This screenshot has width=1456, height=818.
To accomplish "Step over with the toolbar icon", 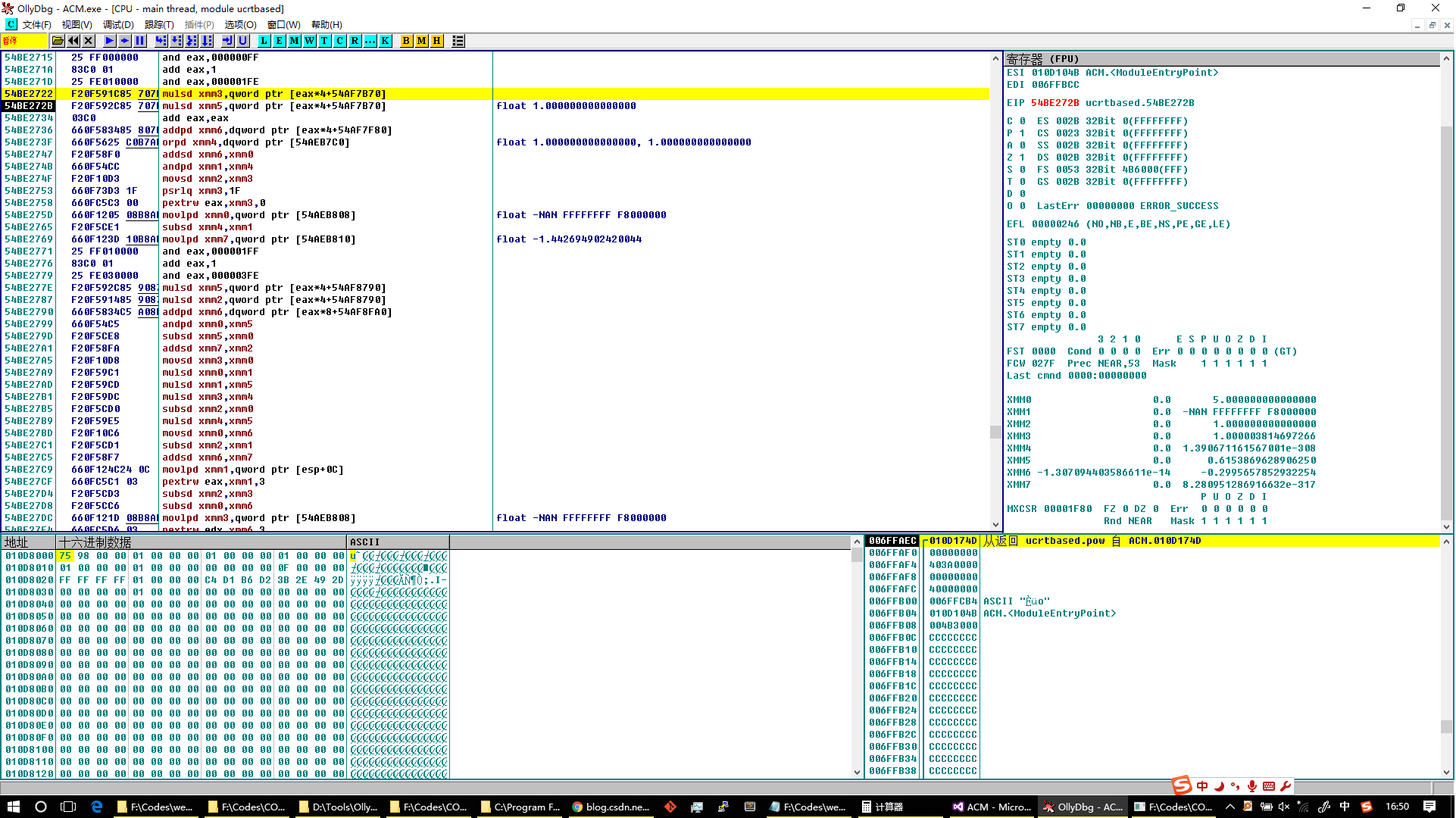I will tap(177, 41).
